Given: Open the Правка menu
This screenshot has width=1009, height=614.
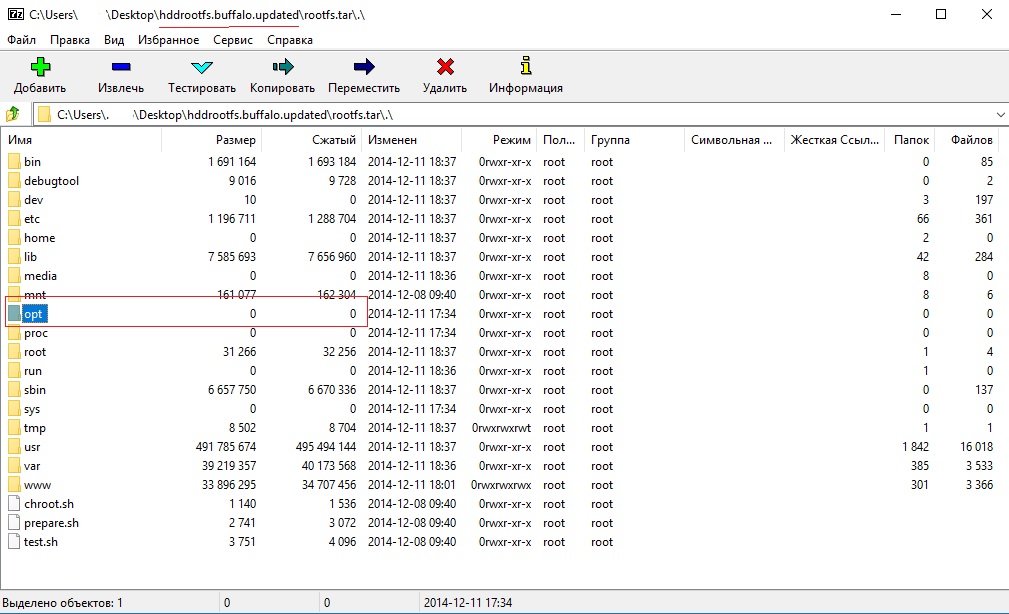Looking at the screenshot, I should click(x=69, y=40).
